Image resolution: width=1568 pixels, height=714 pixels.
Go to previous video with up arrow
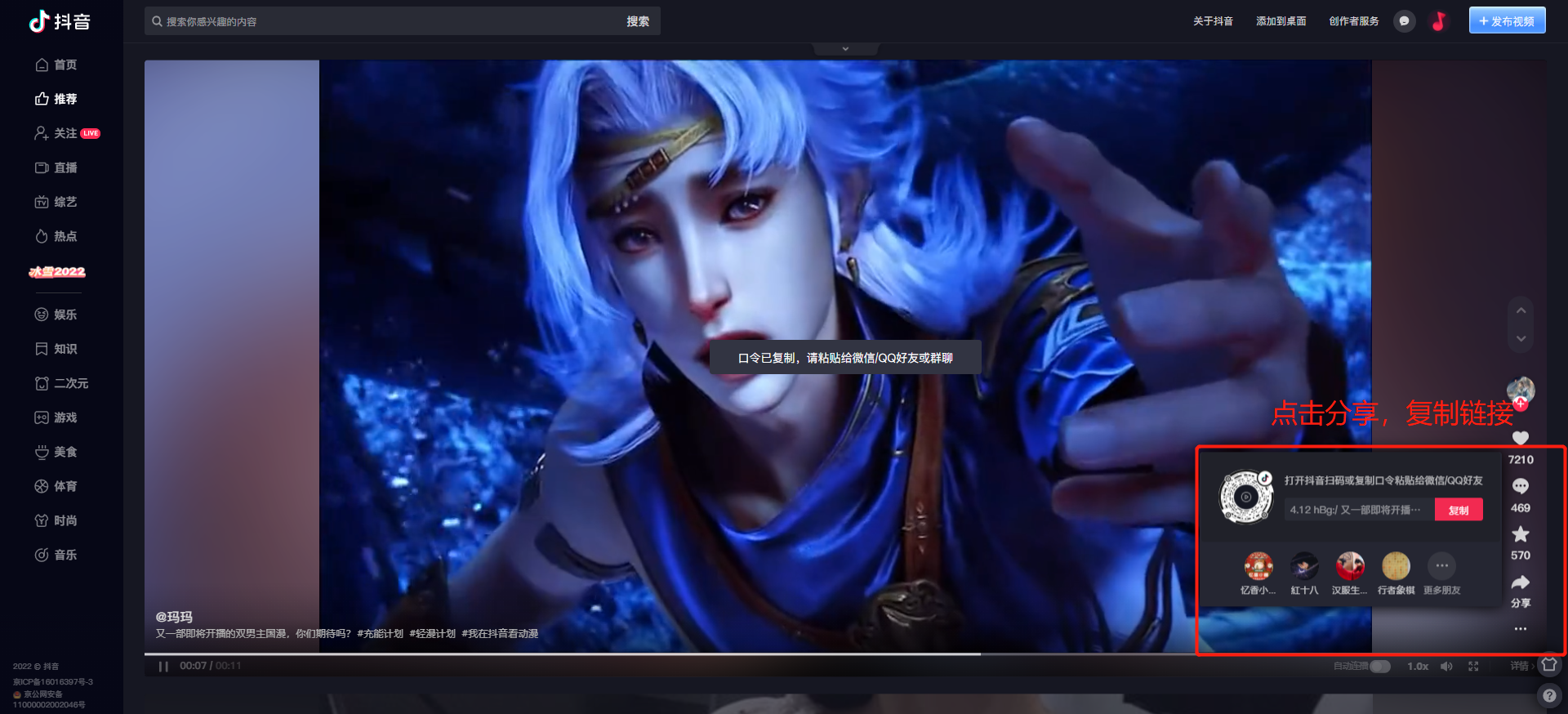[x=1521, y=310]
